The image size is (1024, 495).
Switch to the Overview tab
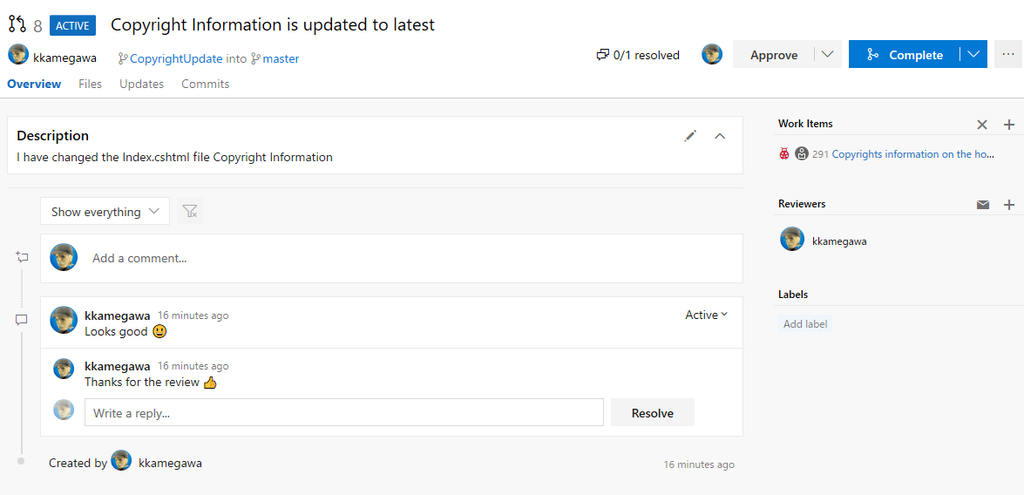pyautogui.click(x=34, y=84)
